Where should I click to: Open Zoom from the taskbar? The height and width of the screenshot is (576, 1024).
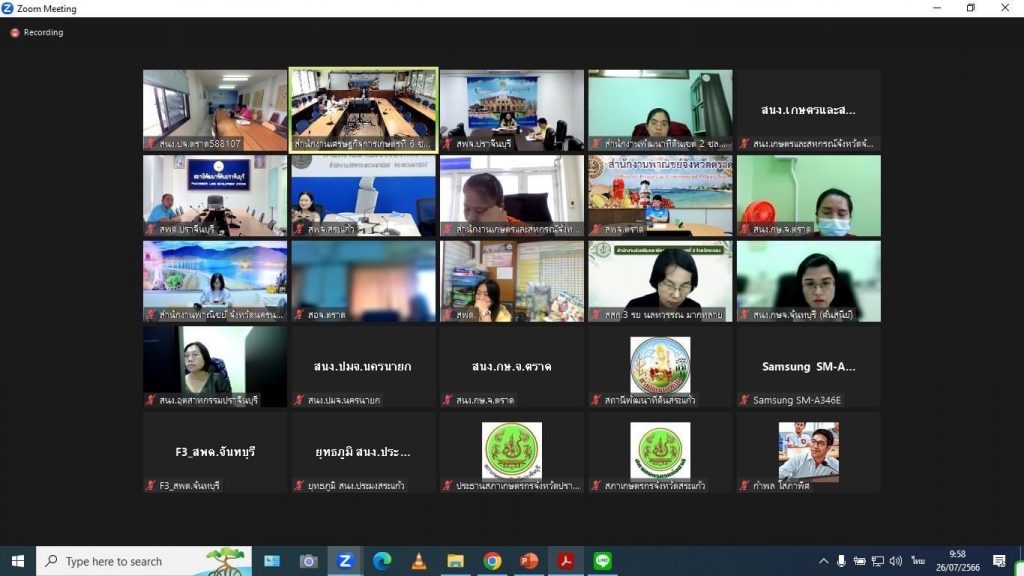[345, 561]
